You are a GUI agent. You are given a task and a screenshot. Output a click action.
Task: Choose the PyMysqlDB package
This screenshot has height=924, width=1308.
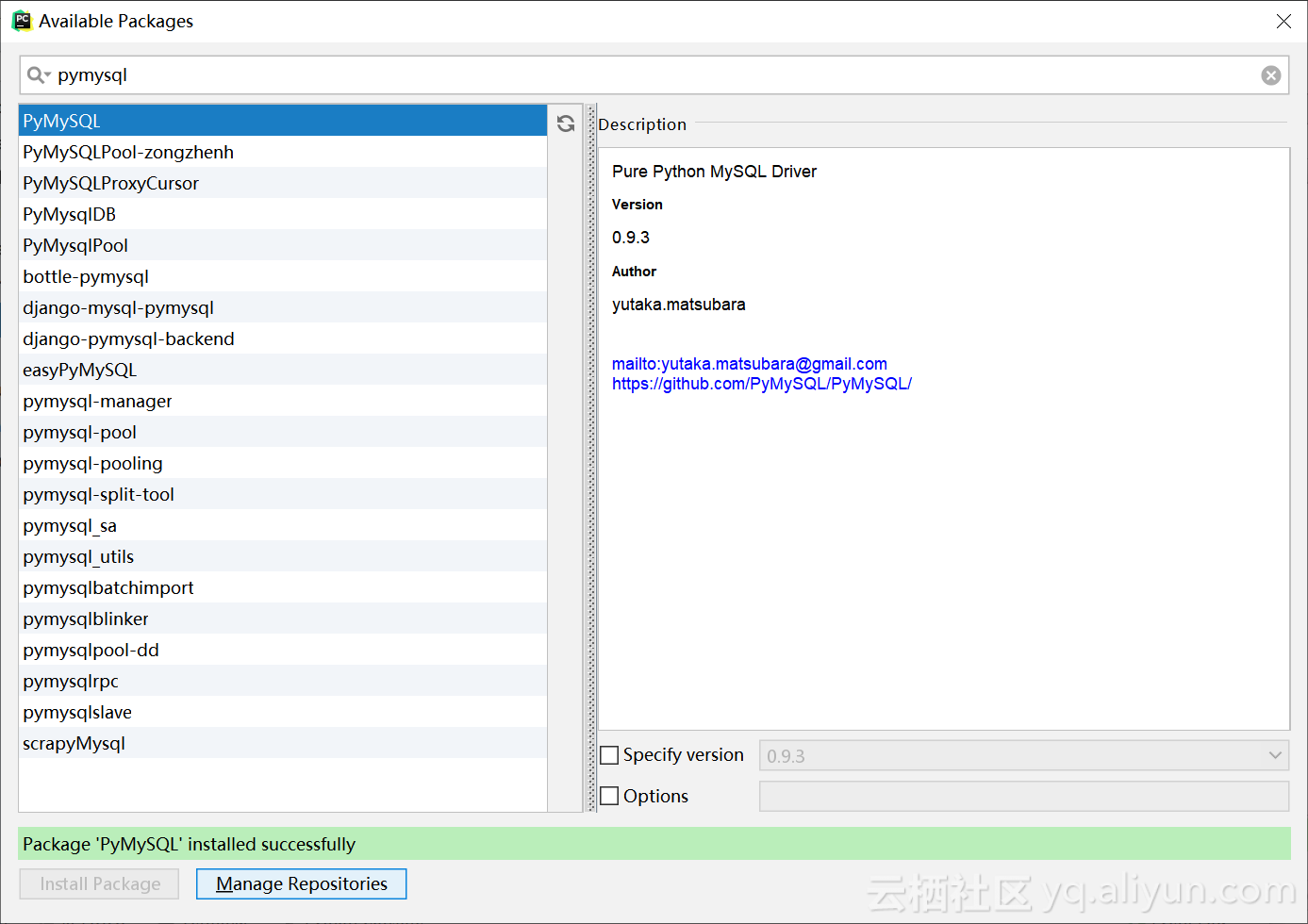(x=283, y=214)
